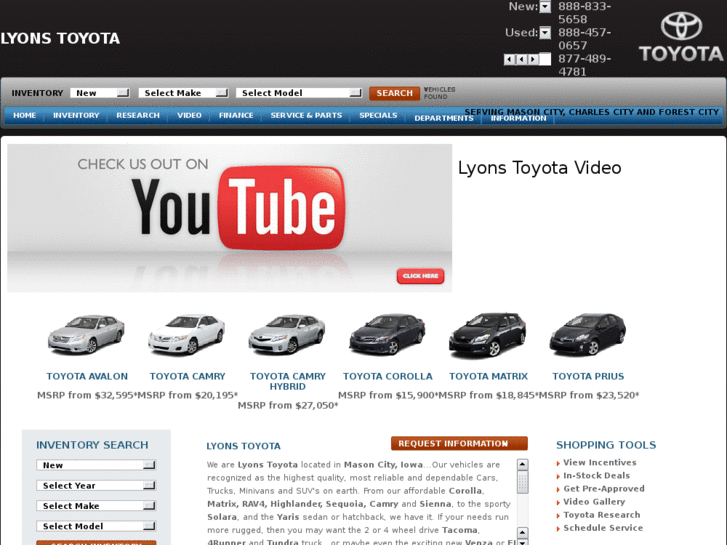
Task: Open the INFORMATION menu item
Action: coord(518,118)
